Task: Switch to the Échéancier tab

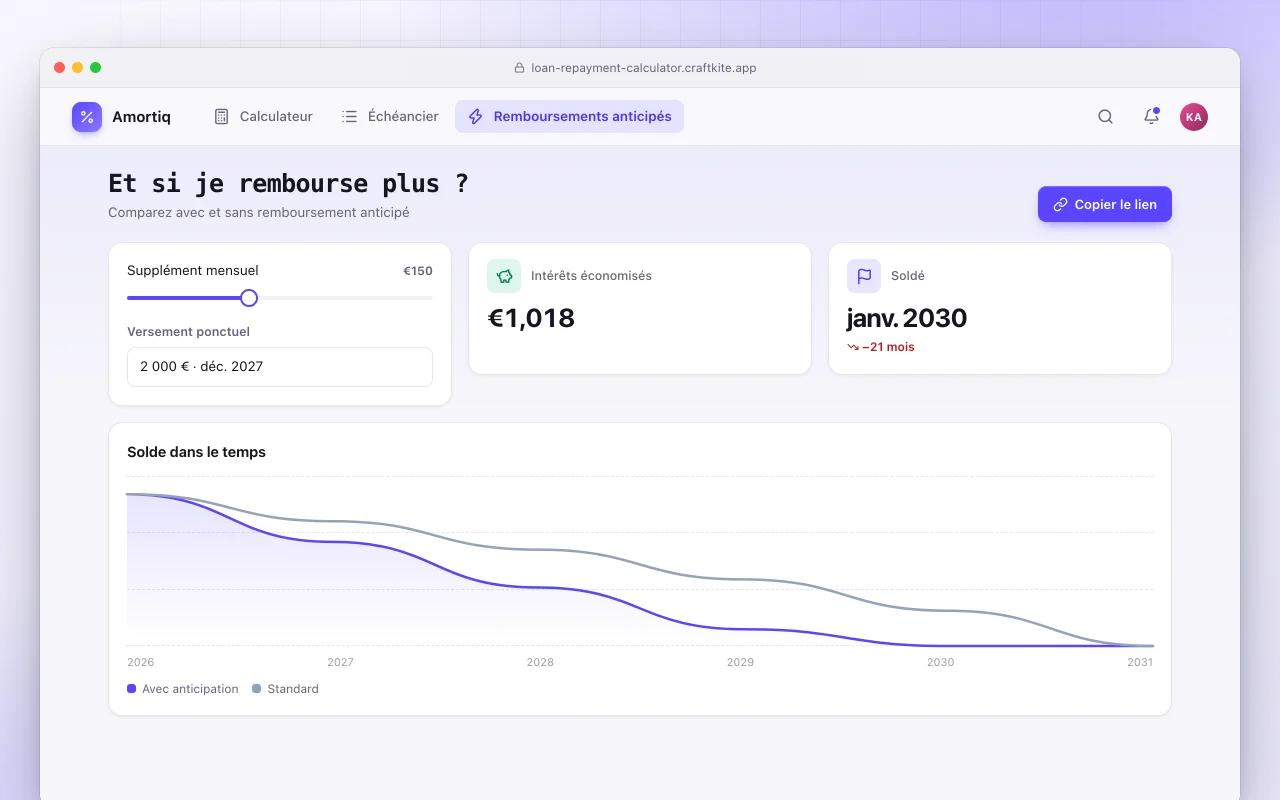Action: [390, 117]
